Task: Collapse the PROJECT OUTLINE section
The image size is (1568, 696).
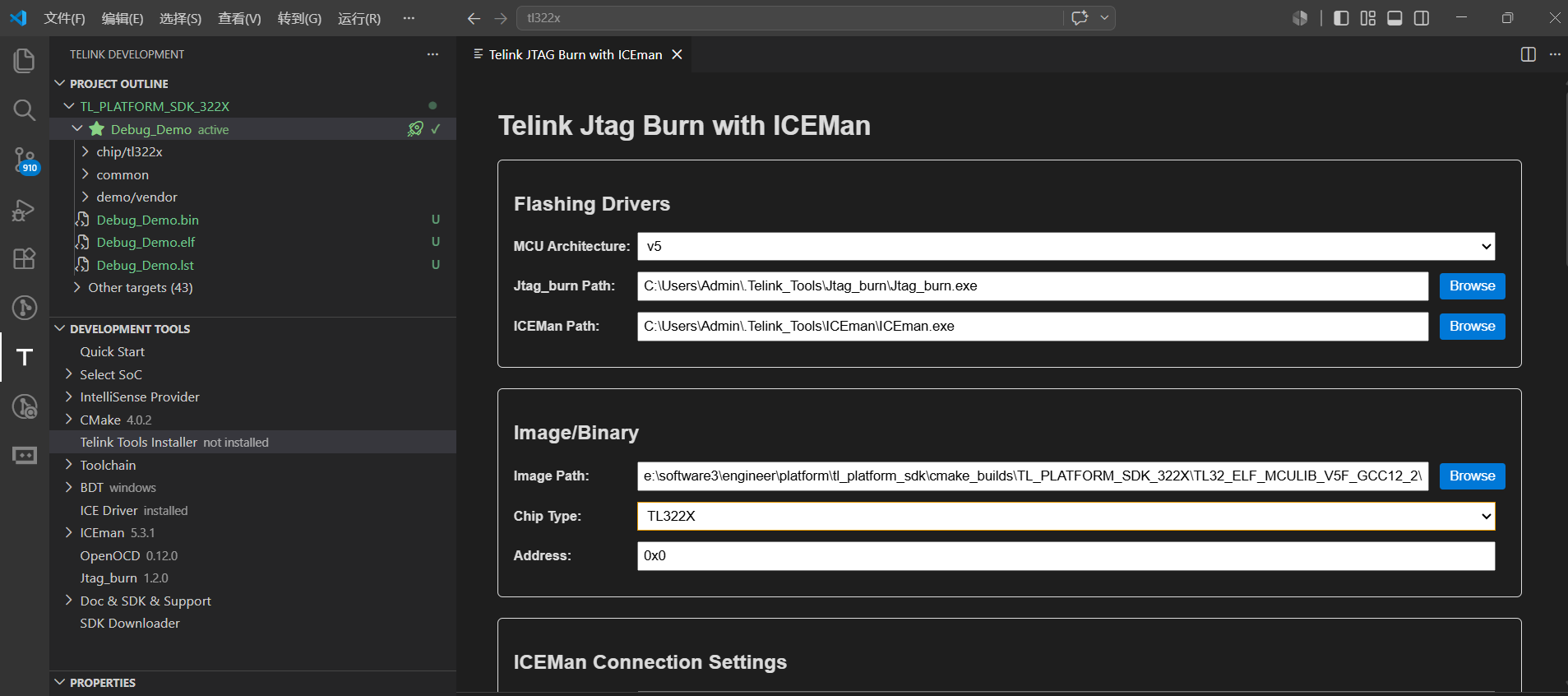Action: click(60, 84)
